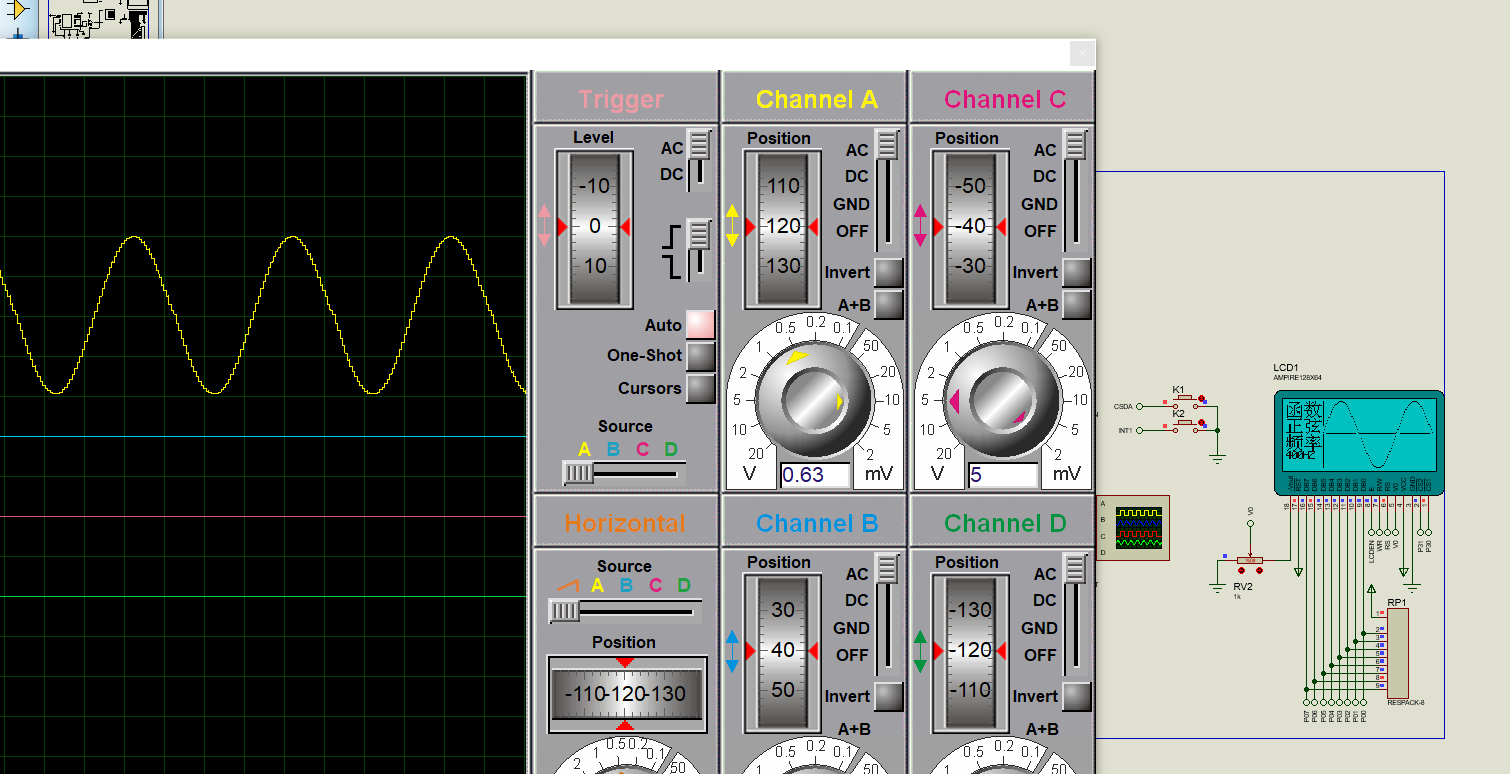Click the Horizontal header label

pyautogui.click(x=624, y=523)
